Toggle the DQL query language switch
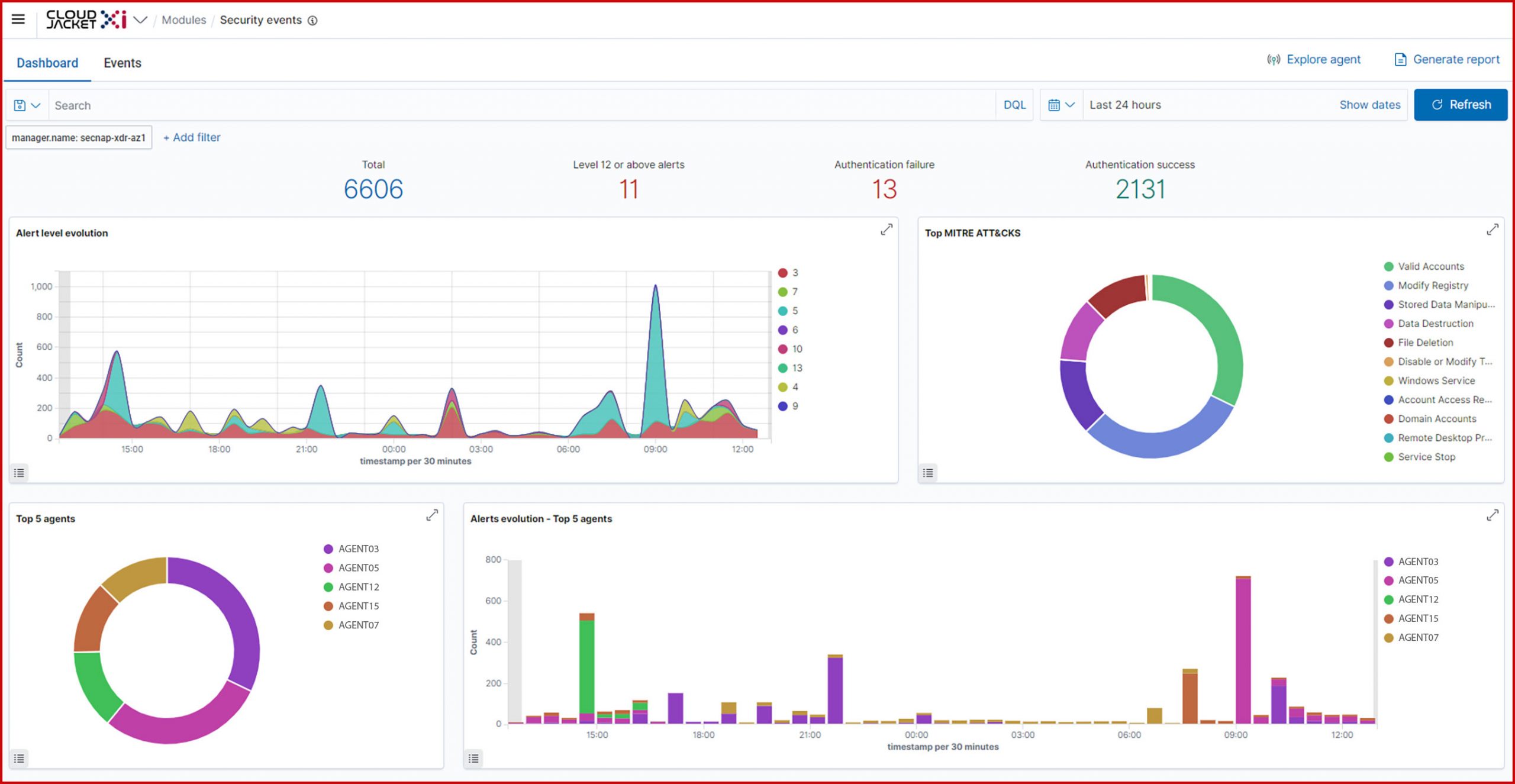The width and height of the screenshot is (1515, 784). [1014, 105]
